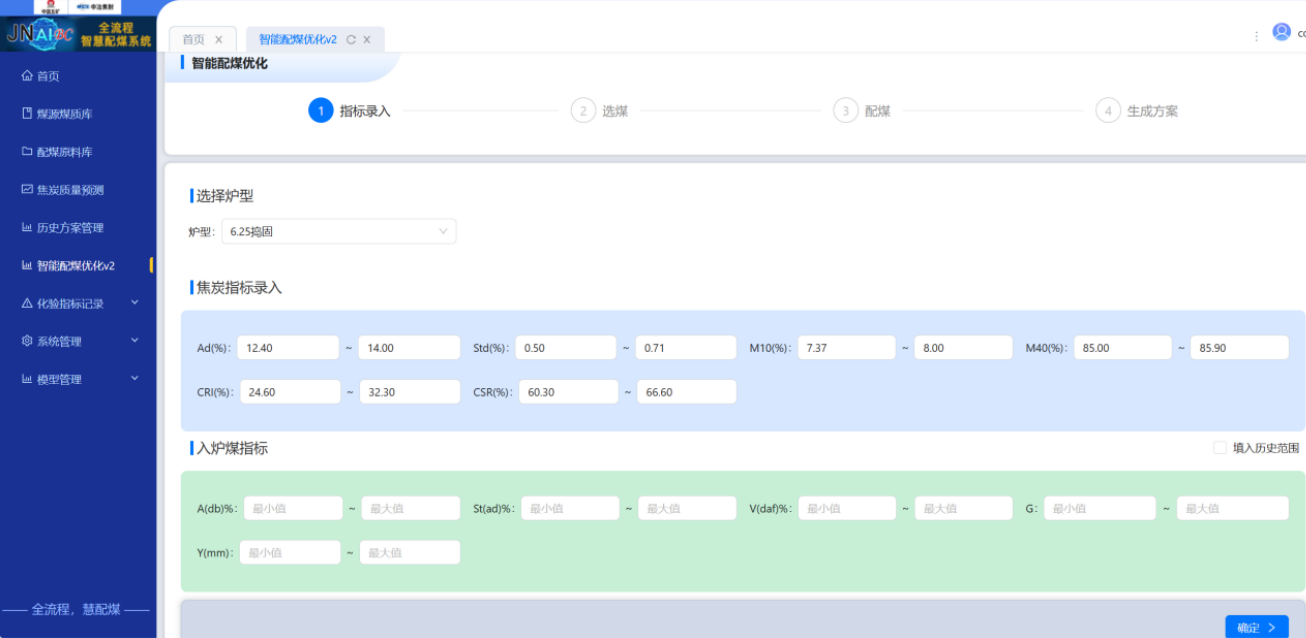Click the Ad(%) minimum field showing 12.40
The height and width of the screenshot is (638, 1306).
(x=289, y=348)
